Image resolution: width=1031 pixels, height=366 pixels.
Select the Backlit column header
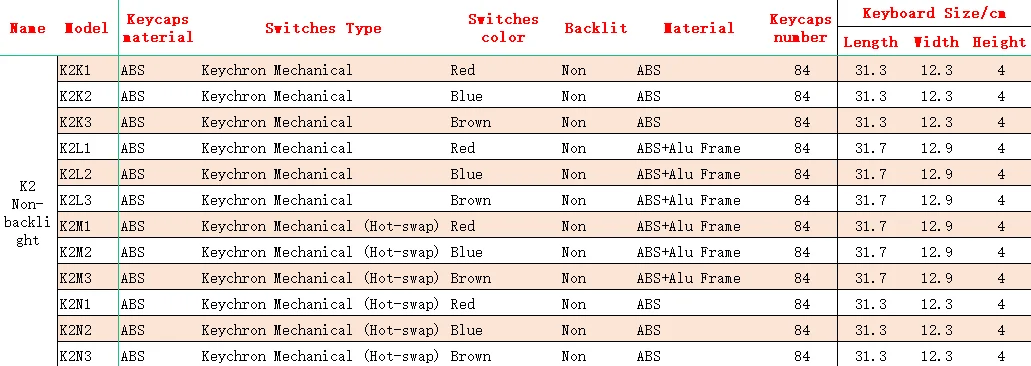[596, 28]
